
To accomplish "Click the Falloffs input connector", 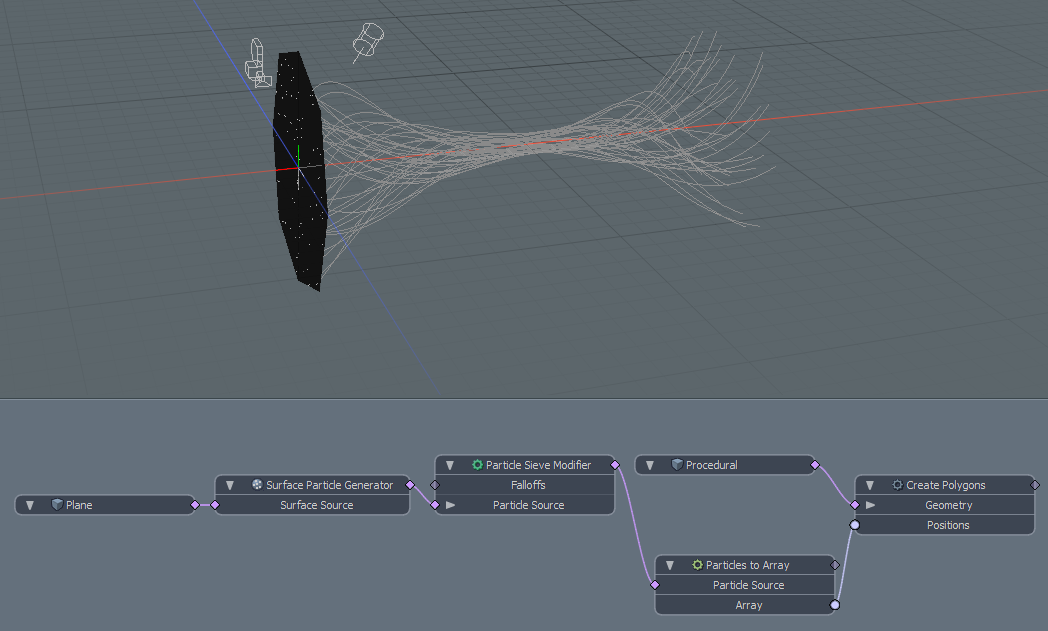I will point(435,485).
